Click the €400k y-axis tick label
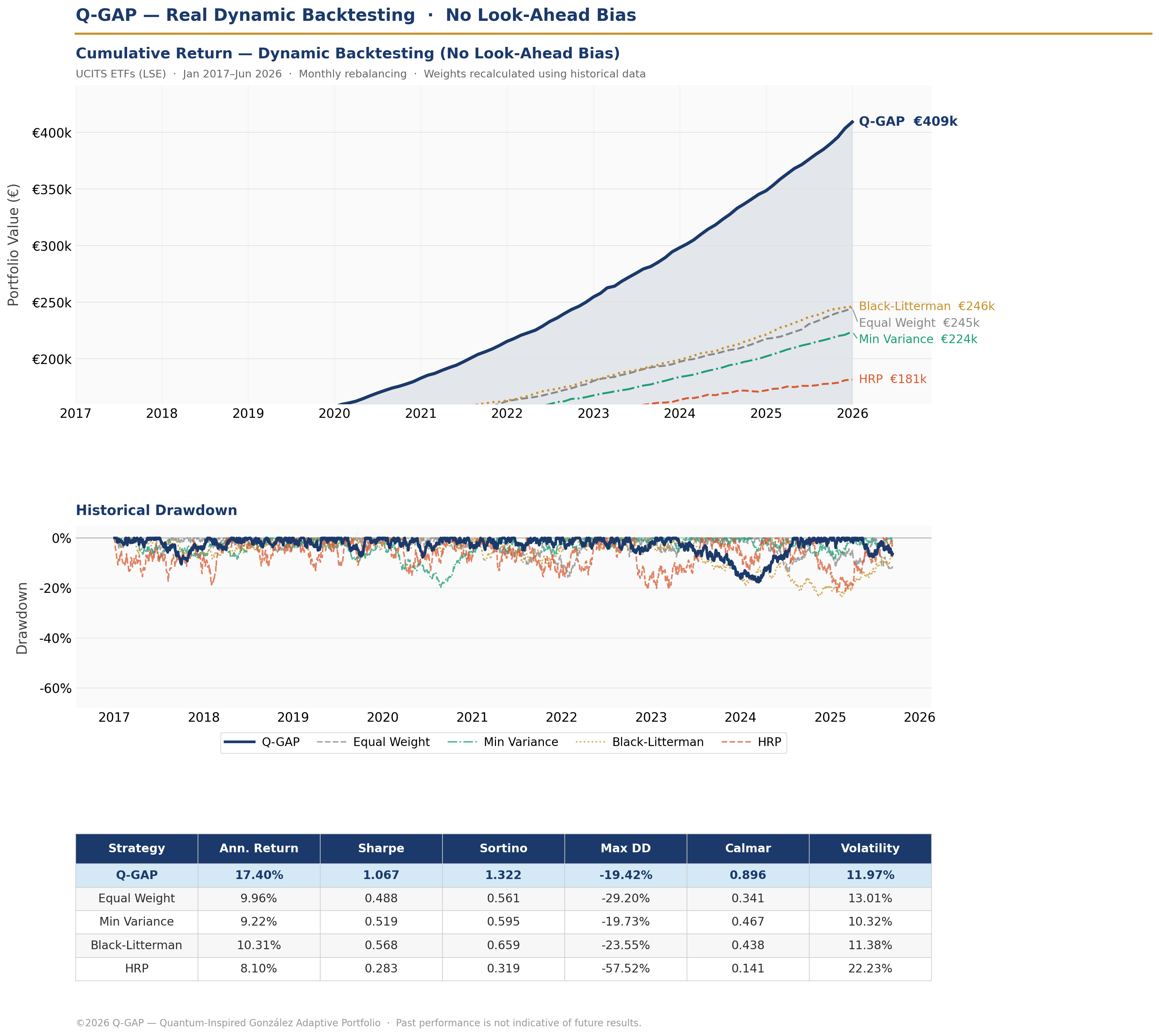This screenshot has height=1036, width=1159. tap(52, 133)
